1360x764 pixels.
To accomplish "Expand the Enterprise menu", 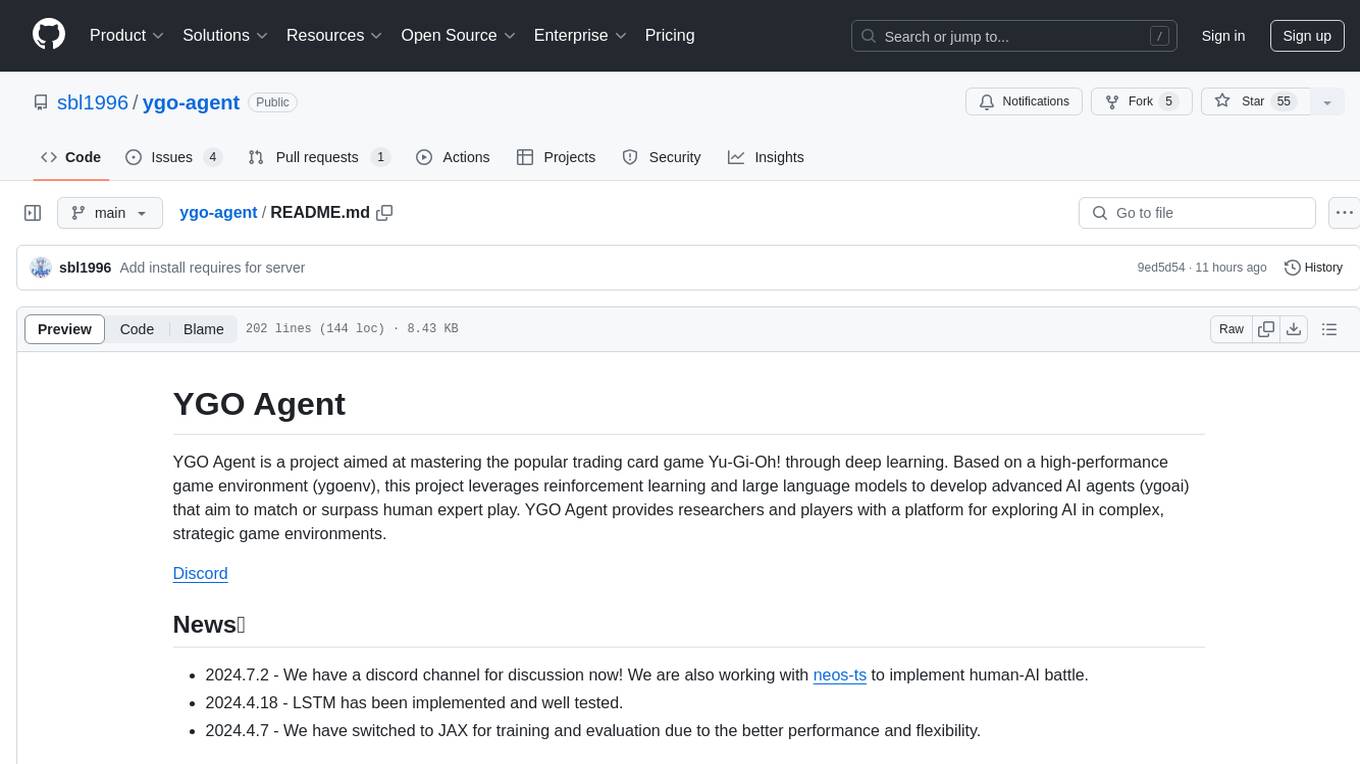I will 580,35.
